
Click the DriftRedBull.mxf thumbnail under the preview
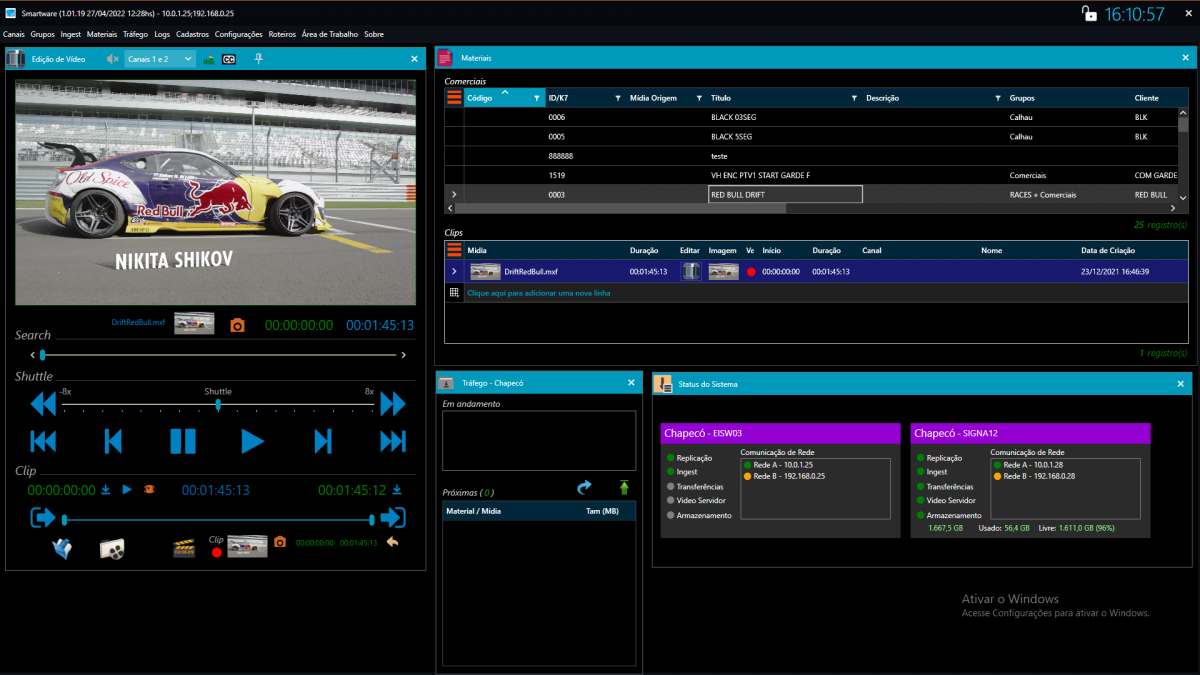(x=194, y=323)
